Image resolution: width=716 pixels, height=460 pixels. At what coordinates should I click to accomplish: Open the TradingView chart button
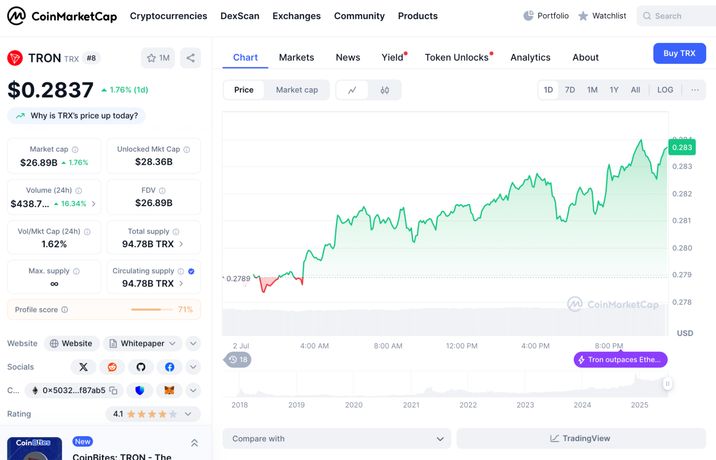[x=581, y=439]
